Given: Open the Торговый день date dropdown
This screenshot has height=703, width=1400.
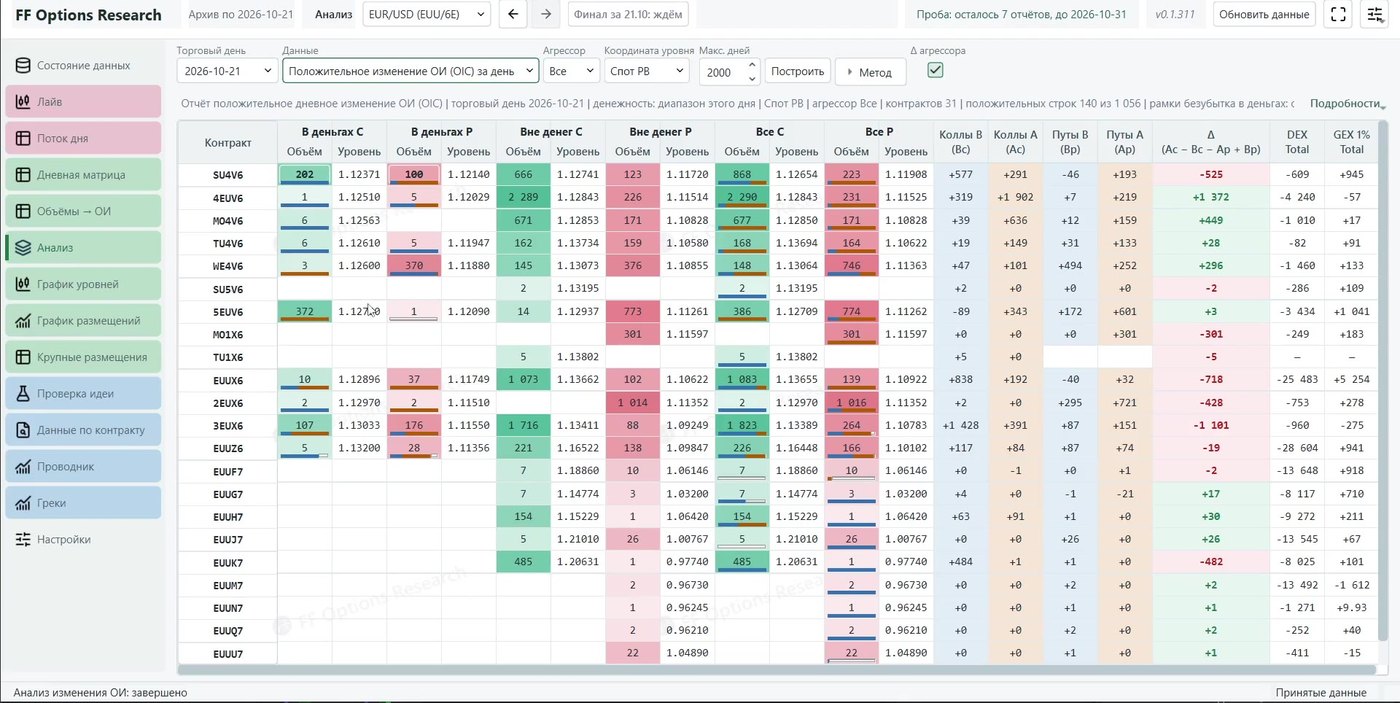Looking at the screenshot, I should pyautogui.click(x=227, y=71).
